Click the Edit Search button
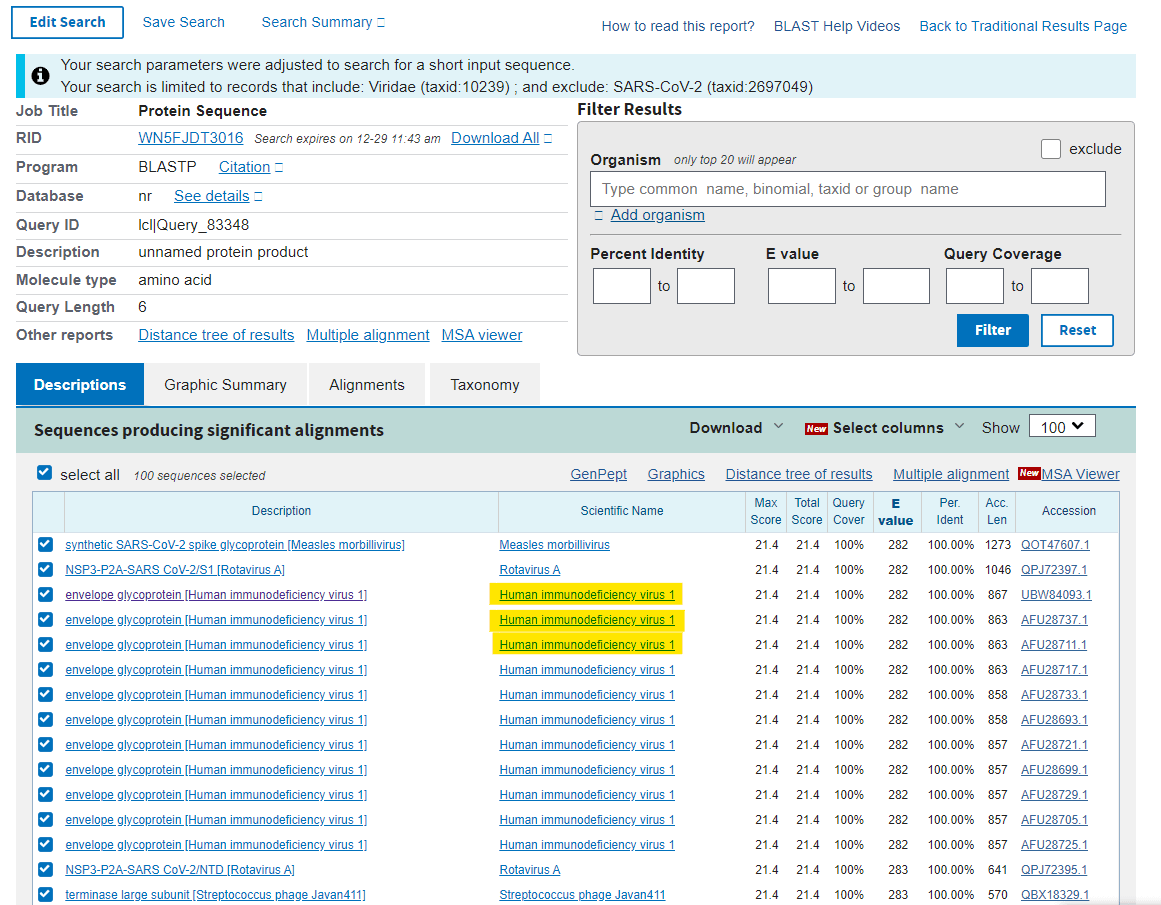 click(67, 22)
